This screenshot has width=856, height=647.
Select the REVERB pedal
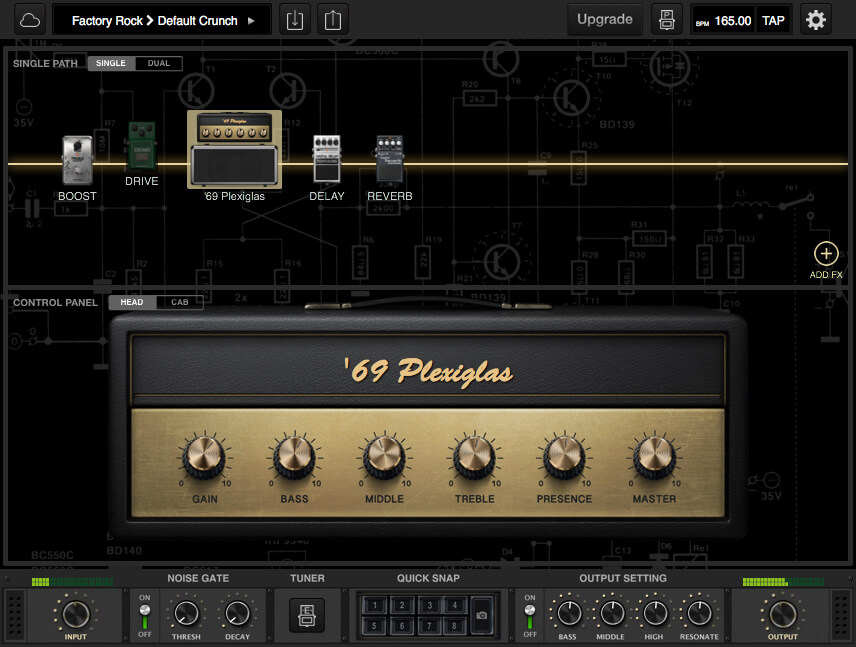390,159
